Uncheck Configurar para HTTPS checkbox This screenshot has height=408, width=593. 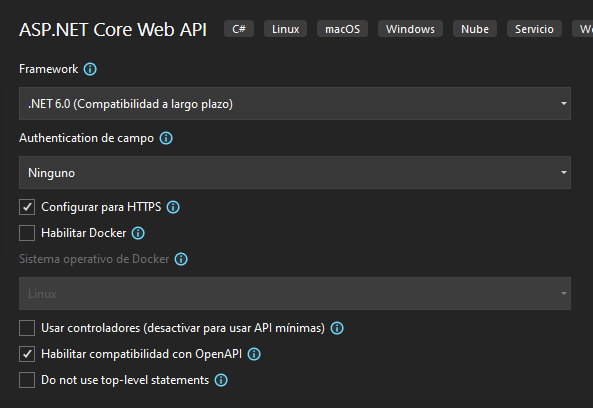pyautogui.click(x=27, y=207)
